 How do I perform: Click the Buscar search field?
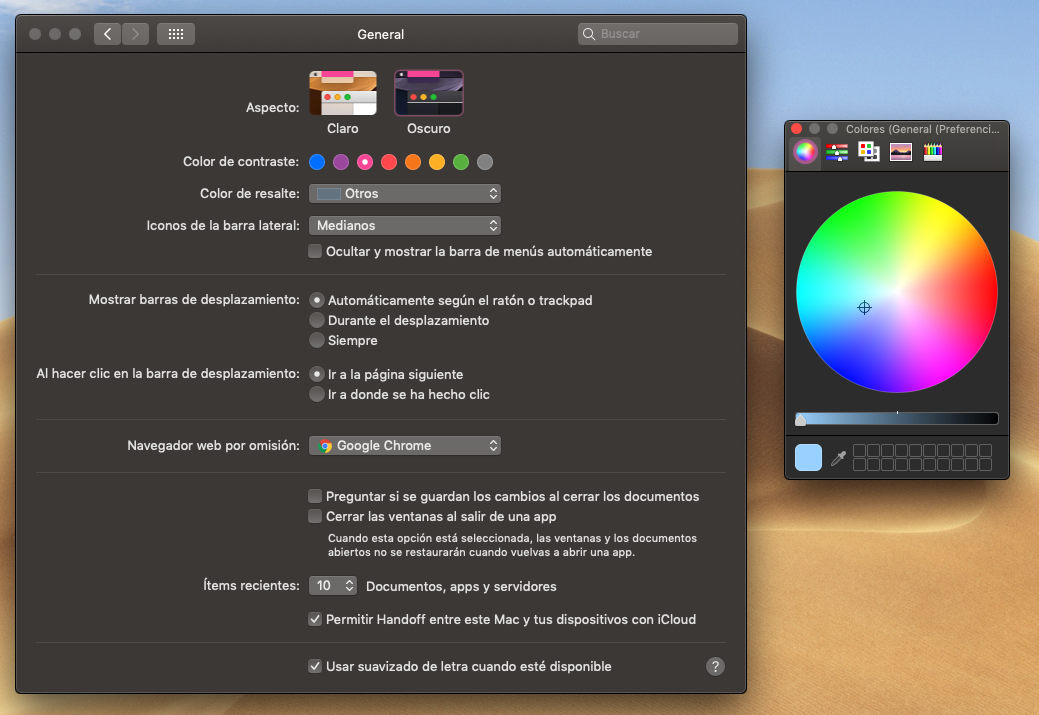tap(657, 34)
